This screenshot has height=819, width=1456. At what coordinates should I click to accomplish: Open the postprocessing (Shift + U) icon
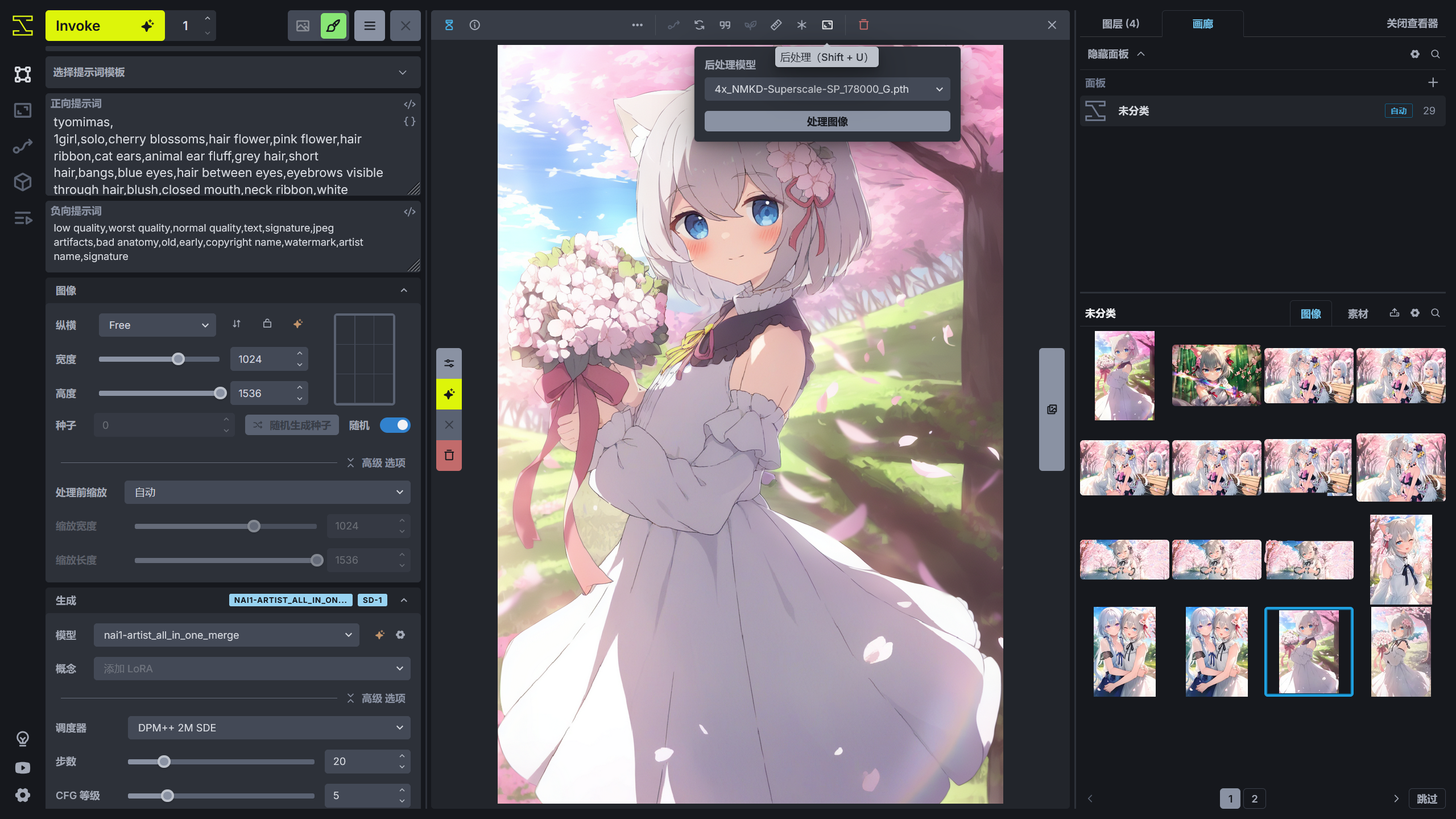(828, 25)
